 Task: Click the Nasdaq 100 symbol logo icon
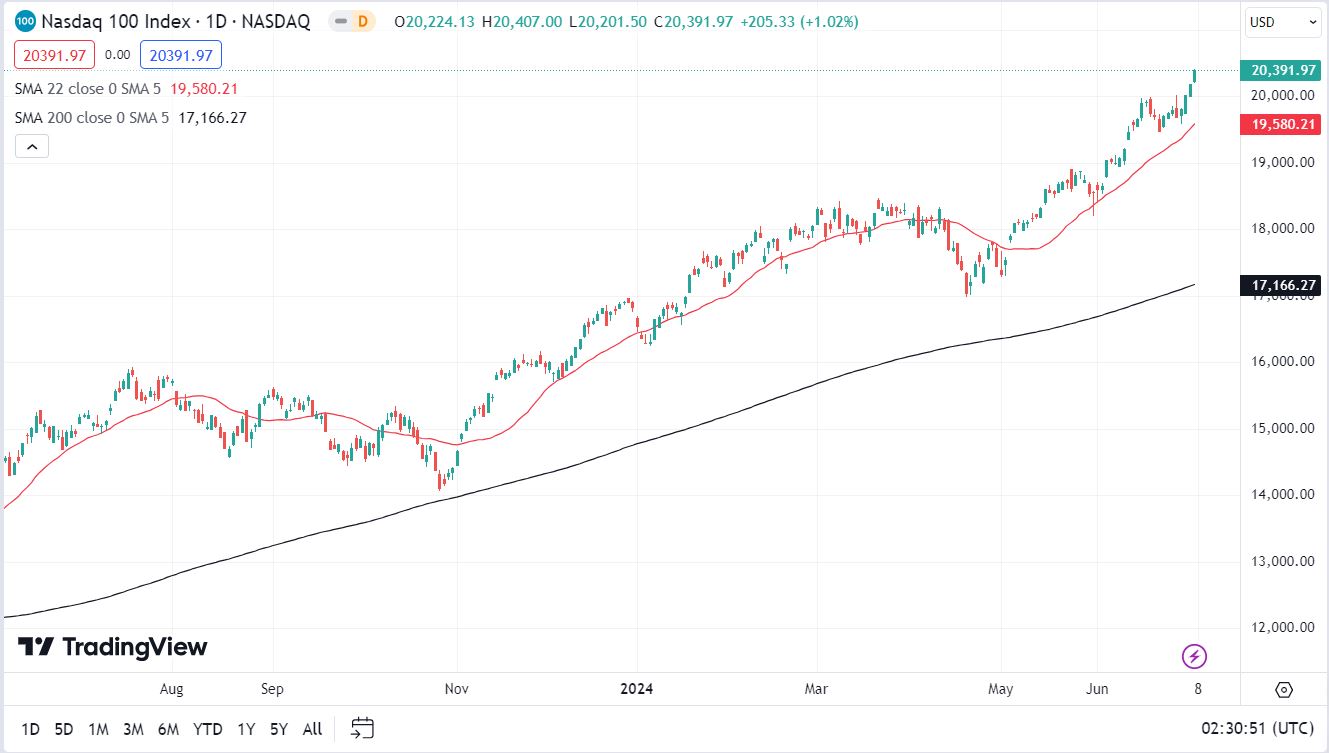point(27,21)
